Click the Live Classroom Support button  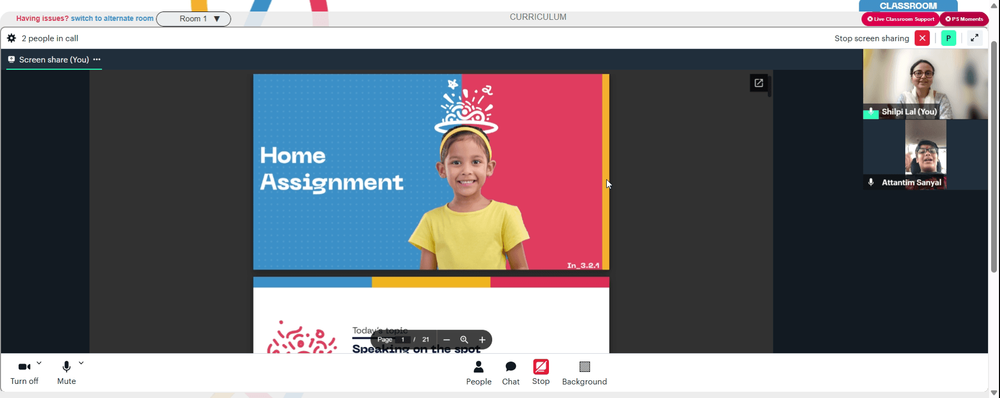tap(900, 19)
